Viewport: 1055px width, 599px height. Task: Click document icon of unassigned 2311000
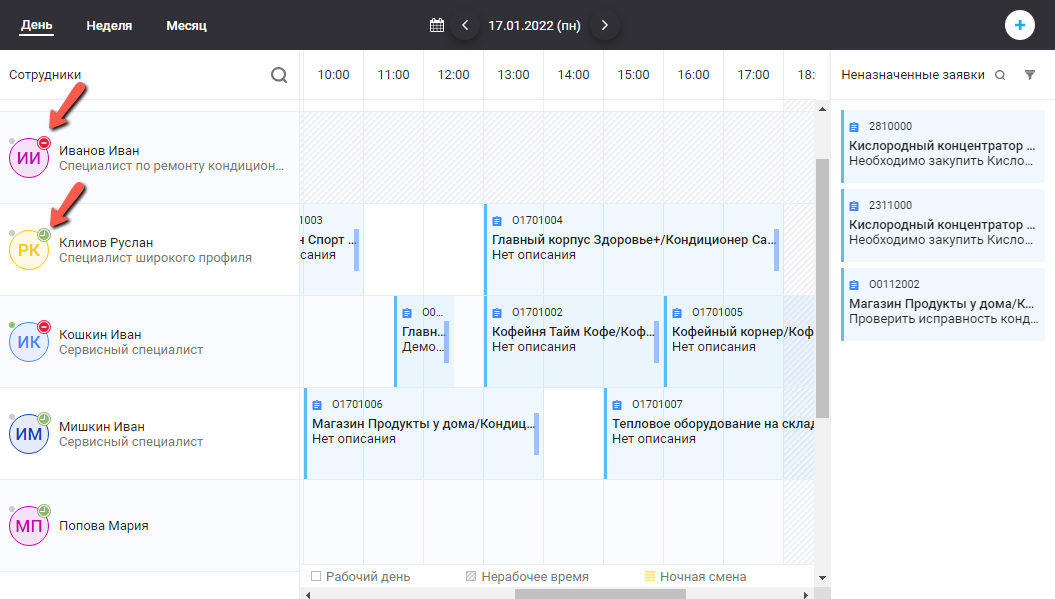tap(854, 206)
